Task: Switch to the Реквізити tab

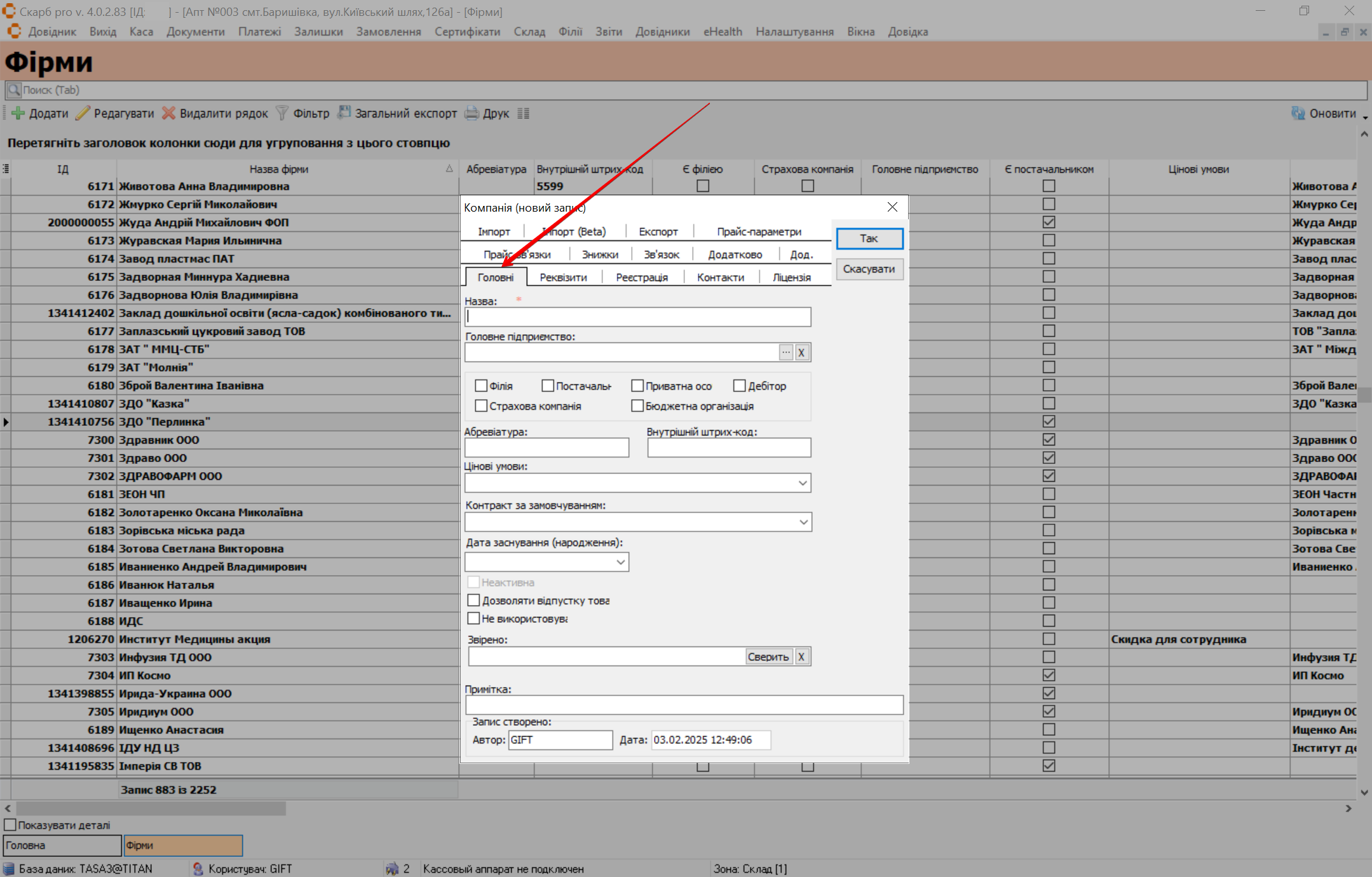Action: coord(563,277)
